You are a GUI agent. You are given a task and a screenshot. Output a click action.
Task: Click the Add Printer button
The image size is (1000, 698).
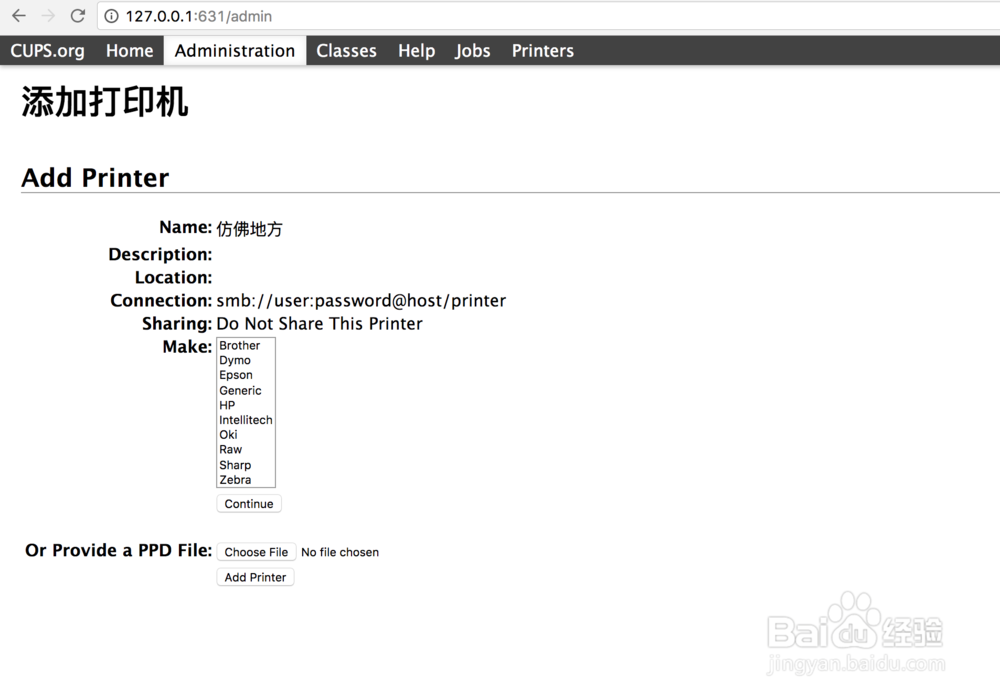coord(255,577)
